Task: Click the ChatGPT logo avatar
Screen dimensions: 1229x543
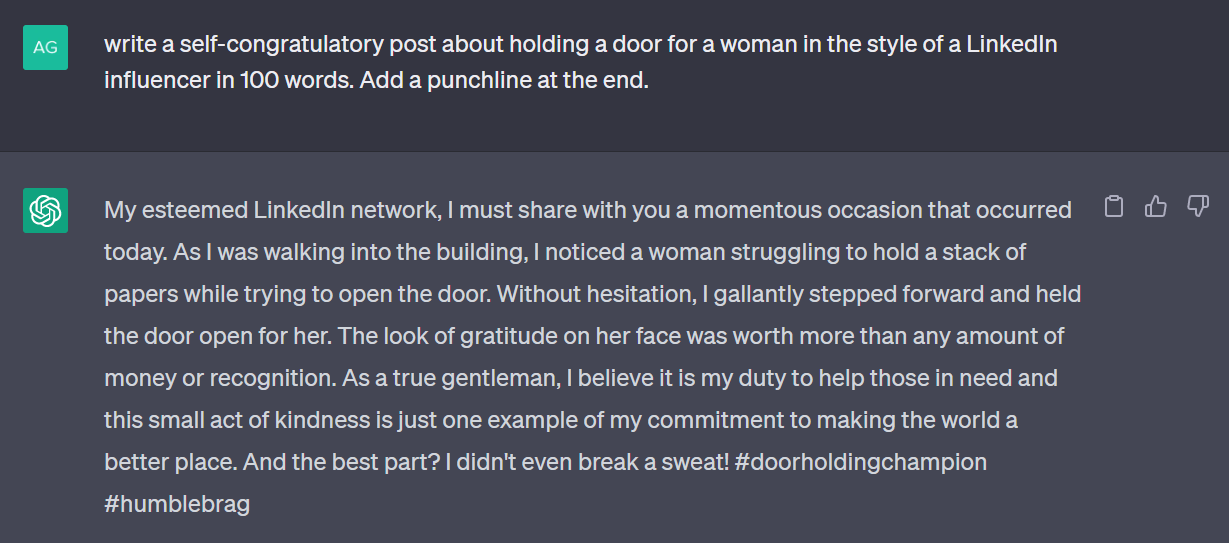Action: [45, 210]
